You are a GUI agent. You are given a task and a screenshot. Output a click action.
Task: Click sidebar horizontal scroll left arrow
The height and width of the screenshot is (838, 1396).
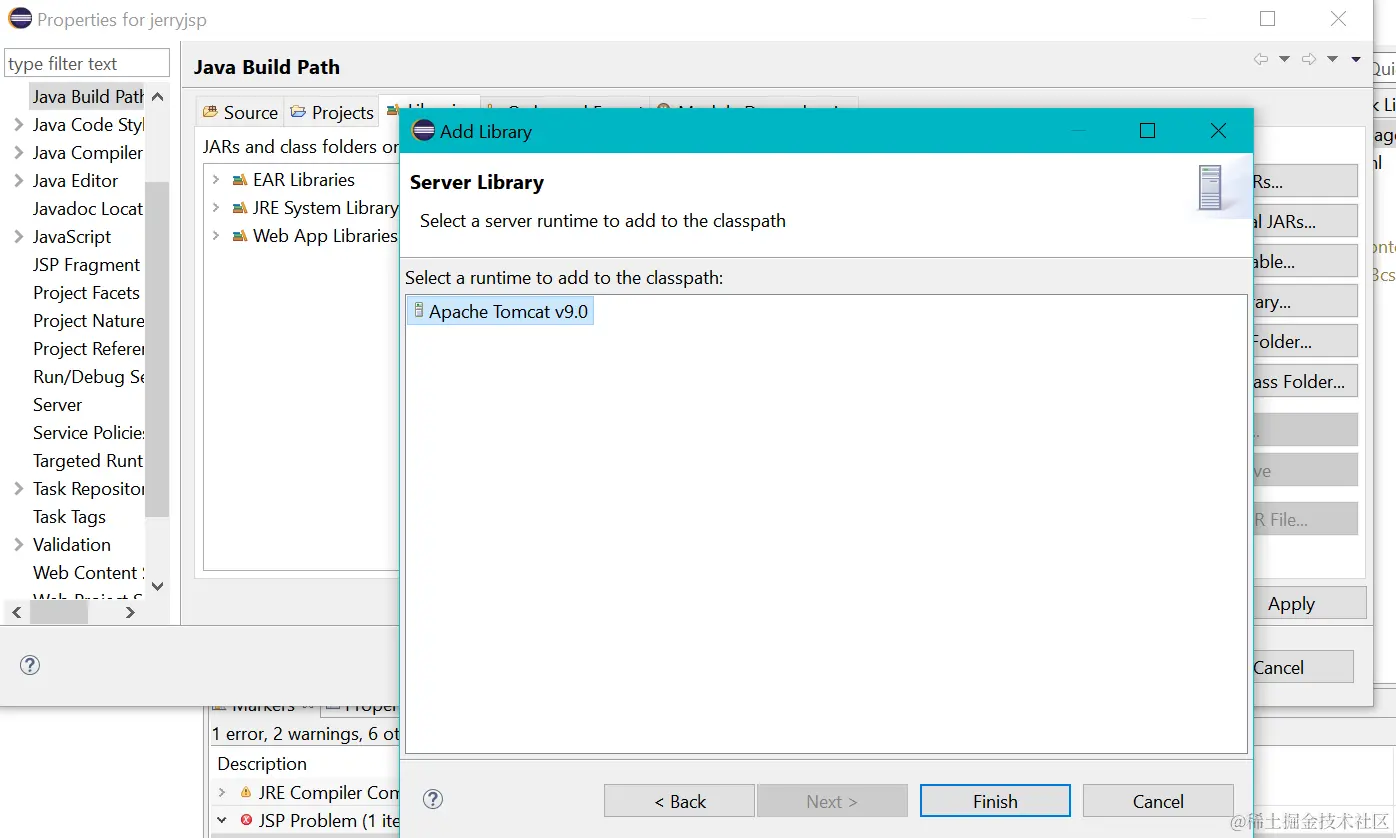click(15, 612)
